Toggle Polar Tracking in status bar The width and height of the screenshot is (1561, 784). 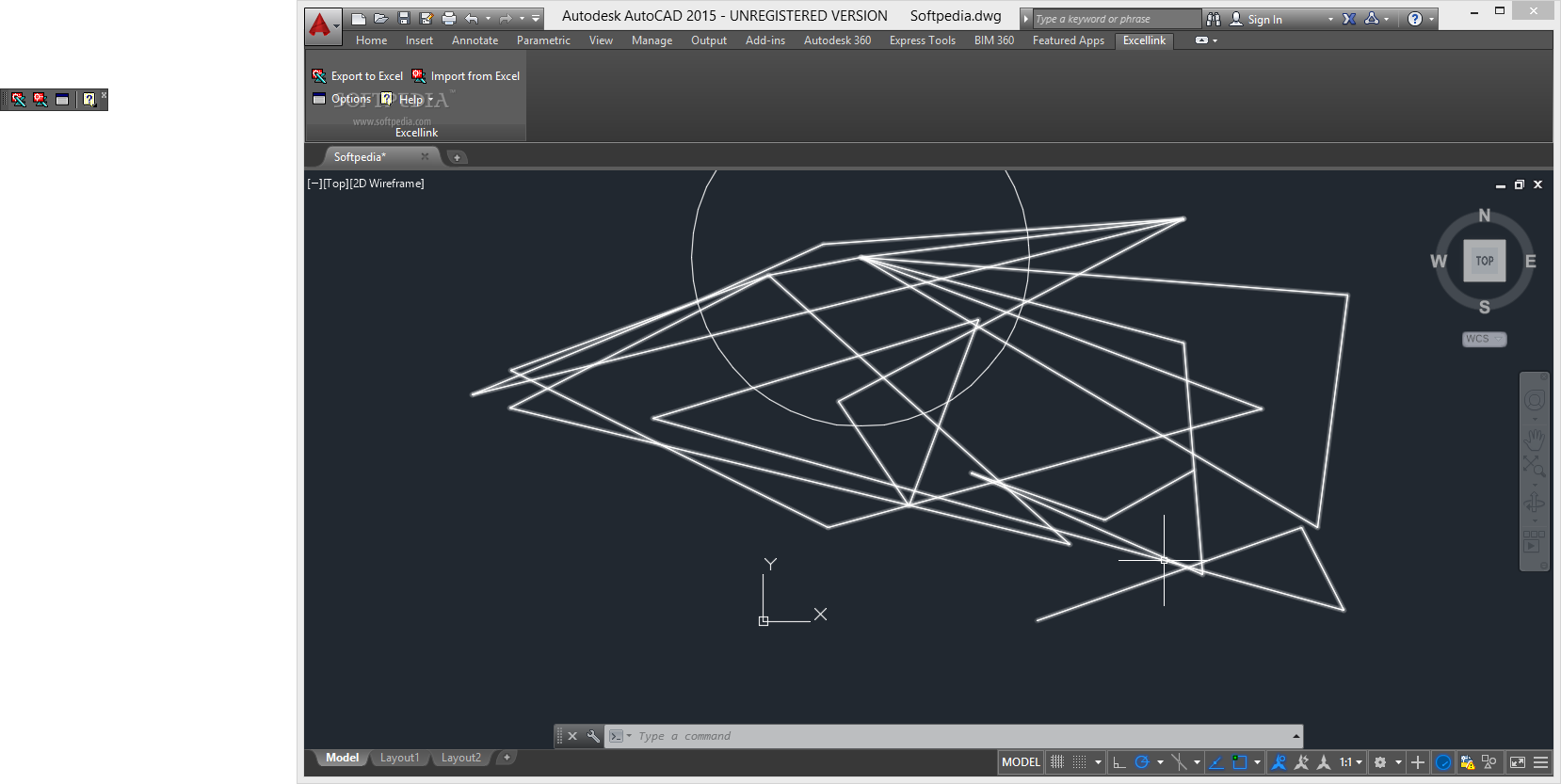tap(1142, 762)
